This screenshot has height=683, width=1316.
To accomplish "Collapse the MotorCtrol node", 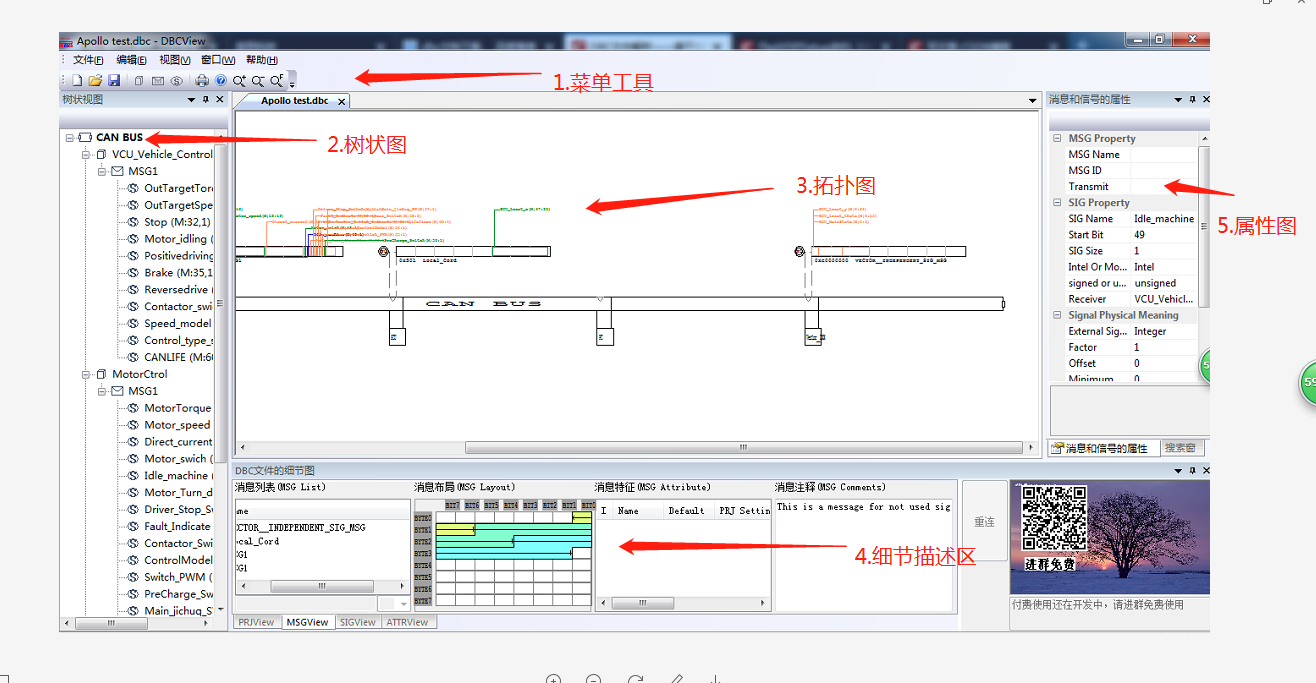I will pyautogui.click(x=86, y=374).
